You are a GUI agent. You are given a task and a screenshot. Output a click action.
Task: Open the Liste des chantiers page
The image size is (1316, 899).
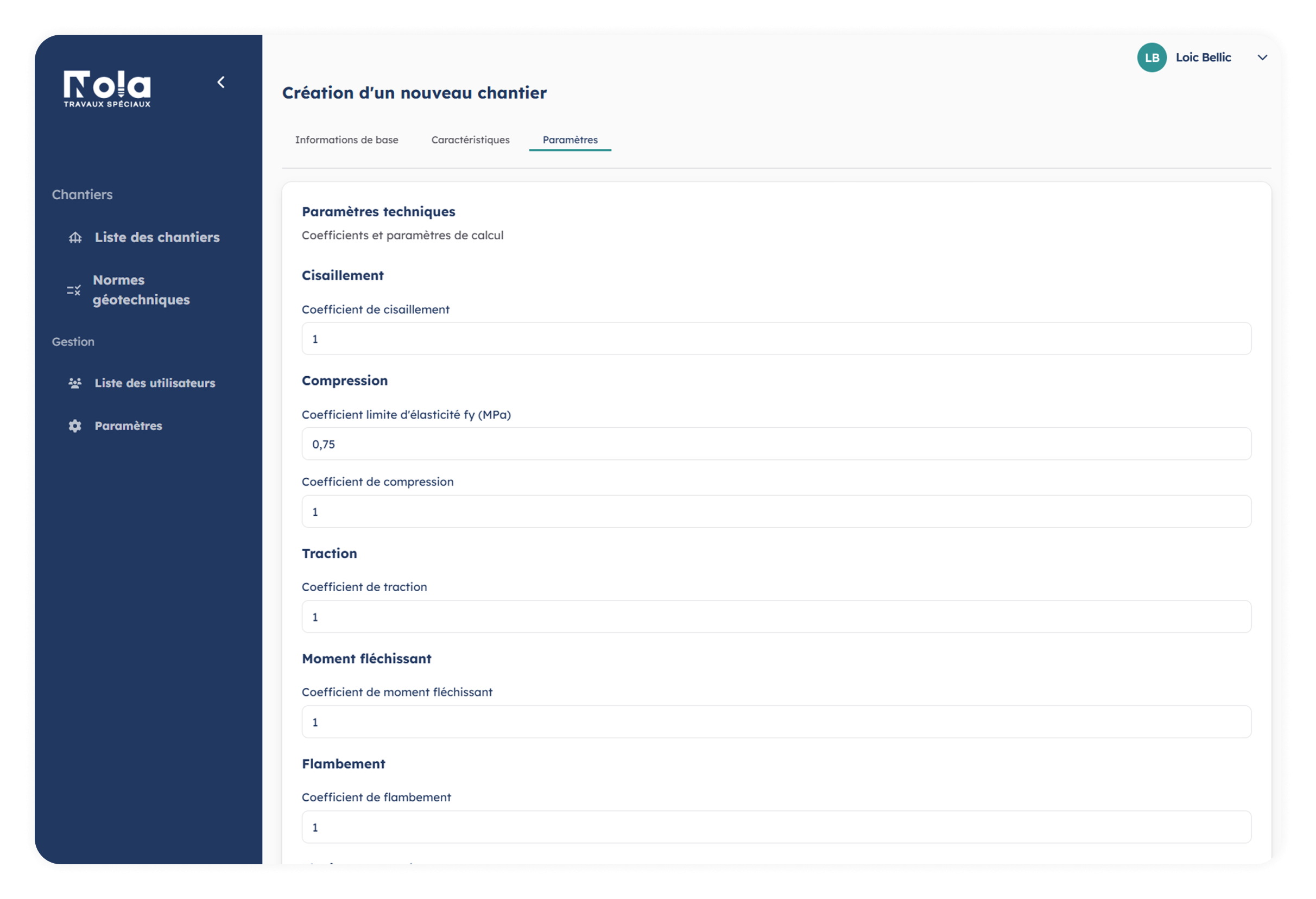157,237
